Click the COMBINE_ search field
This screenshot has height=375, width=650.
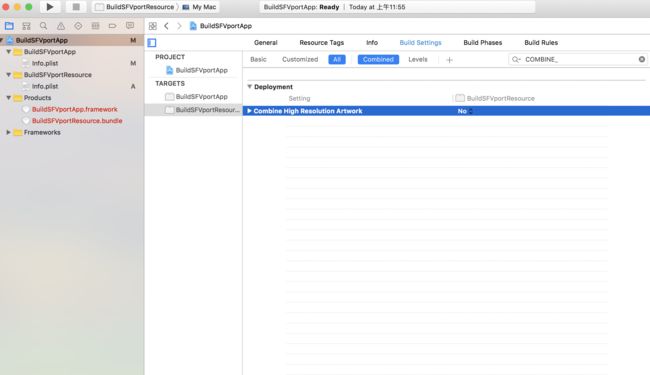(578, 60)
